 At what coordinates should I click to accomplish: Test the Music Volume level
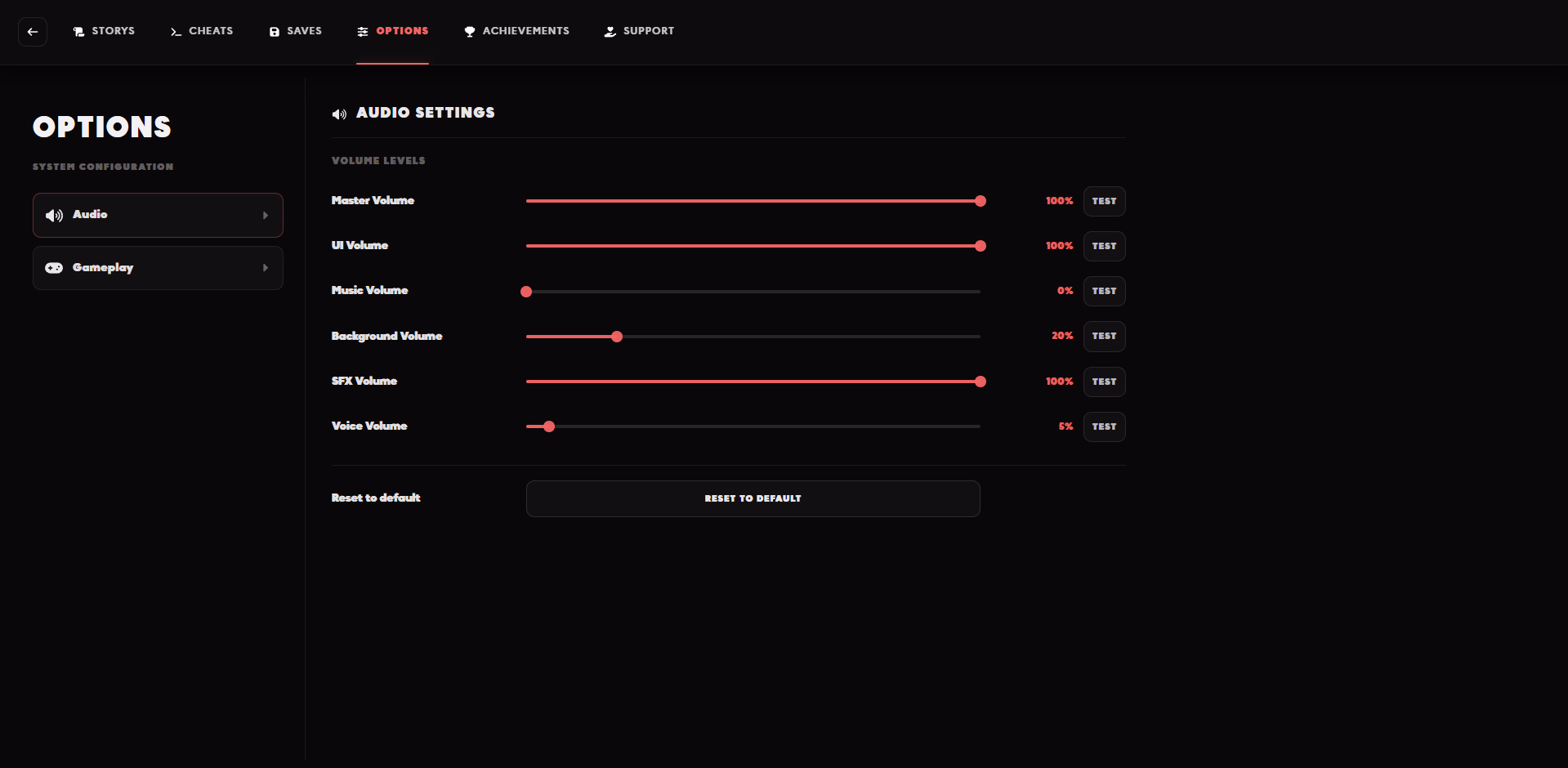tap(1104, 292)
